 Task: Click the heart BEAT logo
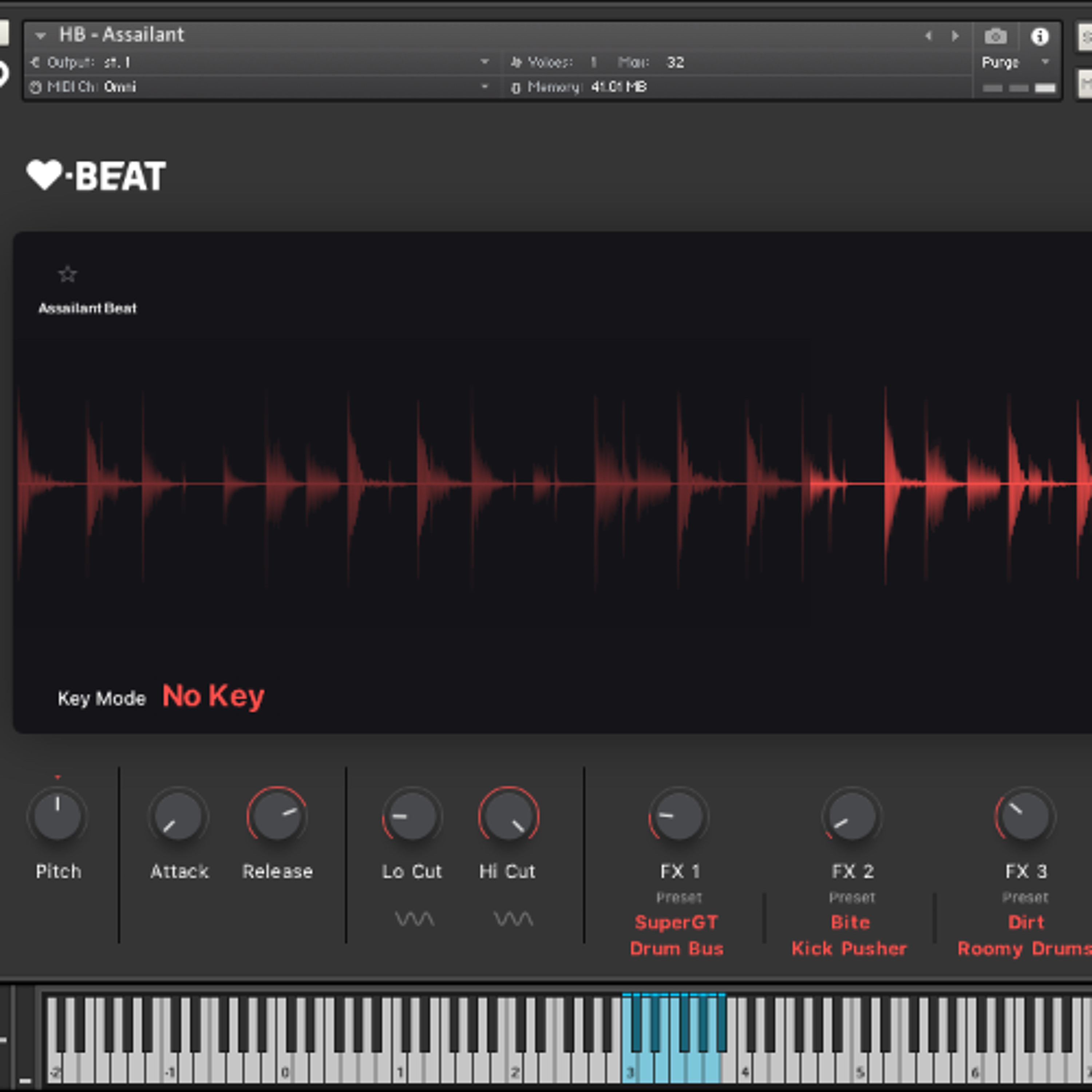(x=96, y=176)
